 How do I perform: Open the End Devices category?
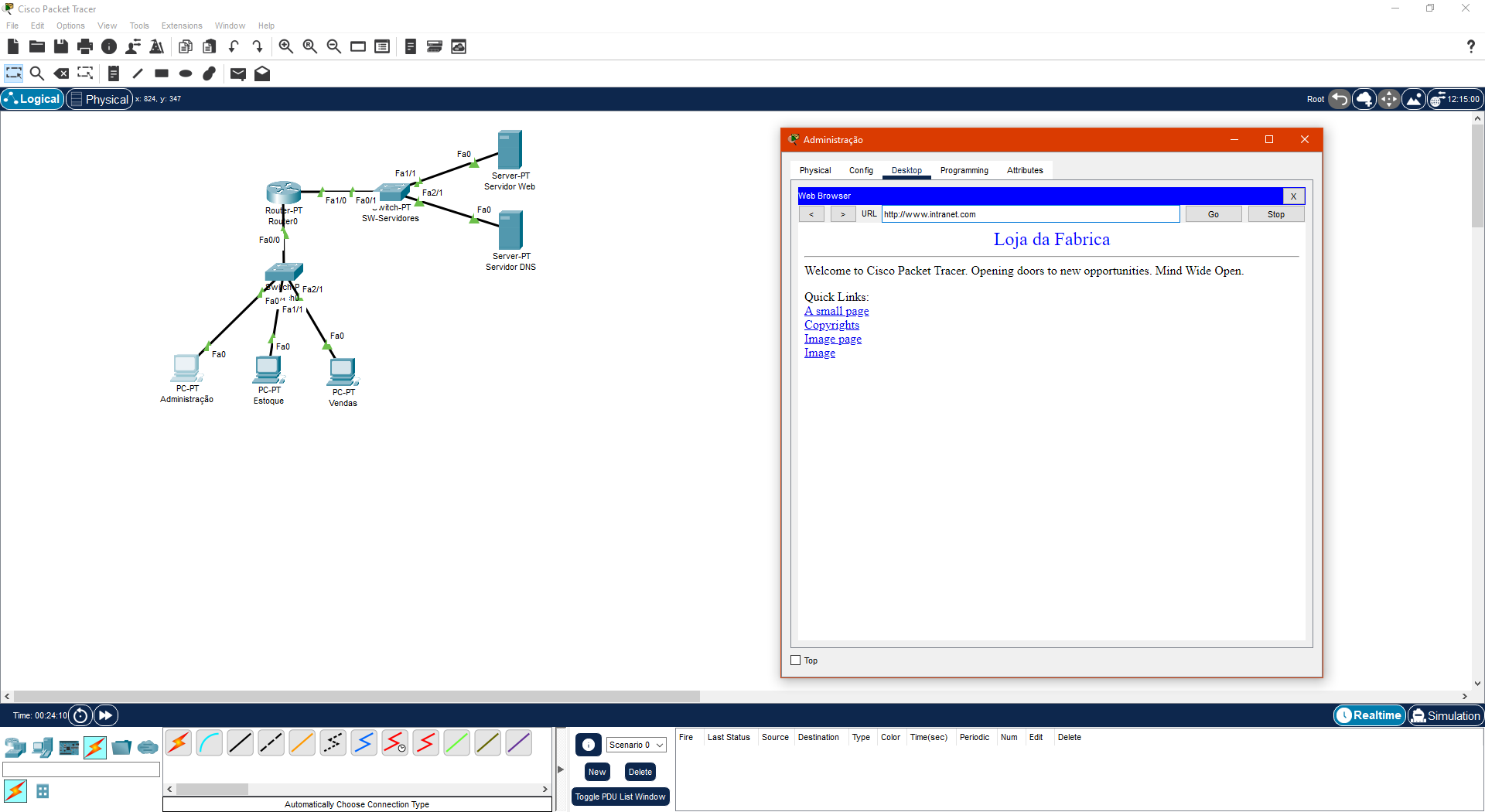[x=43, y=747]
